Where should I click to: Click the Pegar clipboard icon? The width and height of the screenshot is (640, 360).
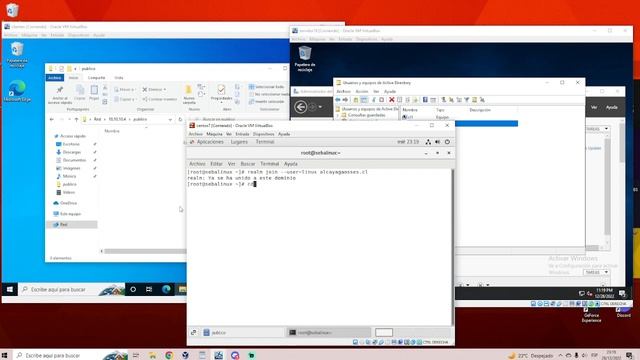94,90
